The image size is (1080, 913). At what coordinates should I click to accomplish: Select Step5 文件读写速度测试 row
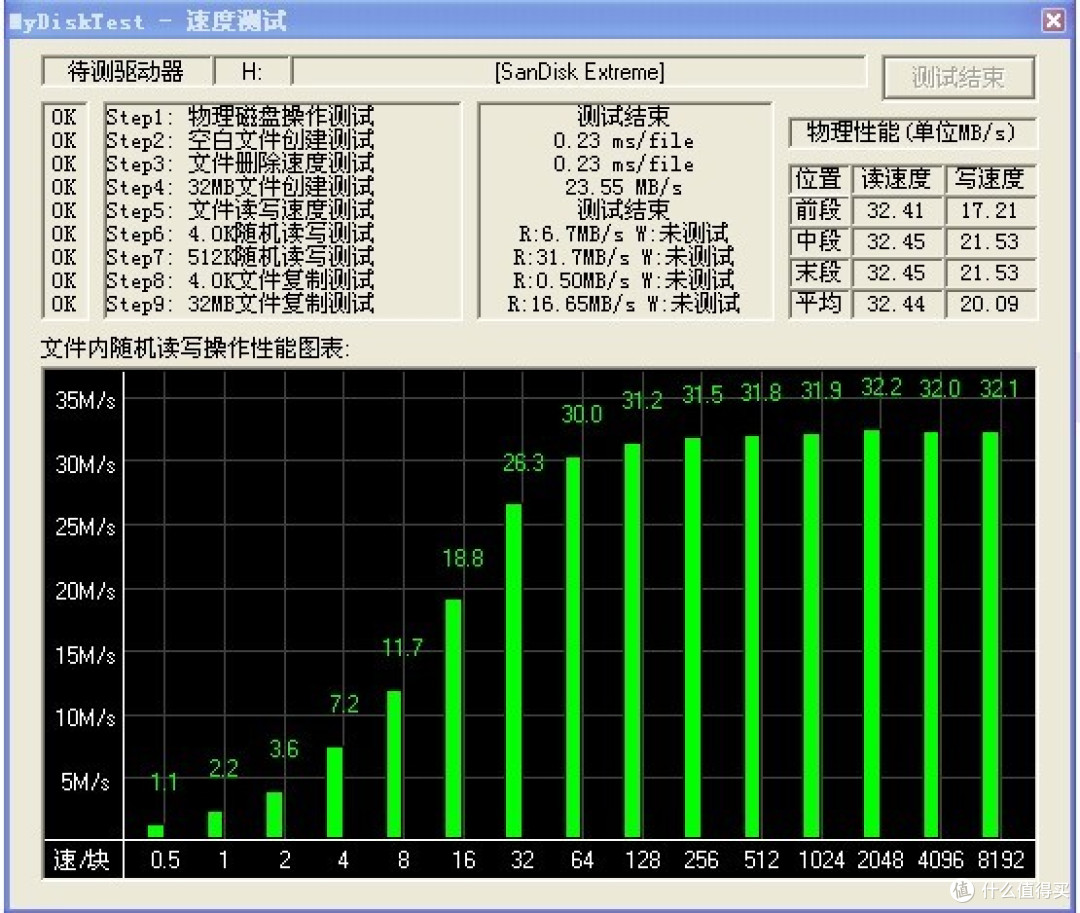pyautogui.click(x=240, y=211)
